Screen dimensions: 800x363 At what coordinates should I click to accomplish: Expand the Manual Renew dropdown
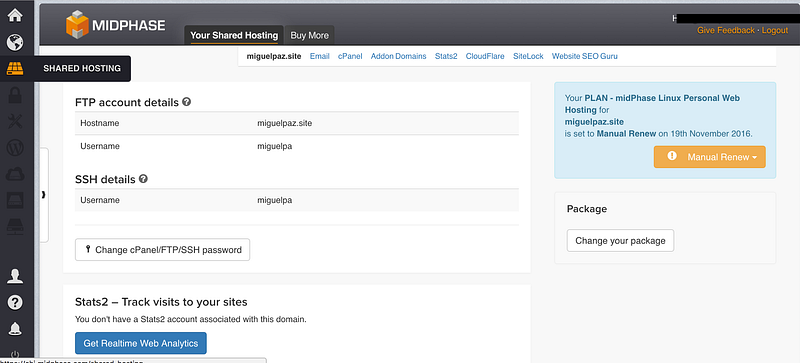pos(709,157)
